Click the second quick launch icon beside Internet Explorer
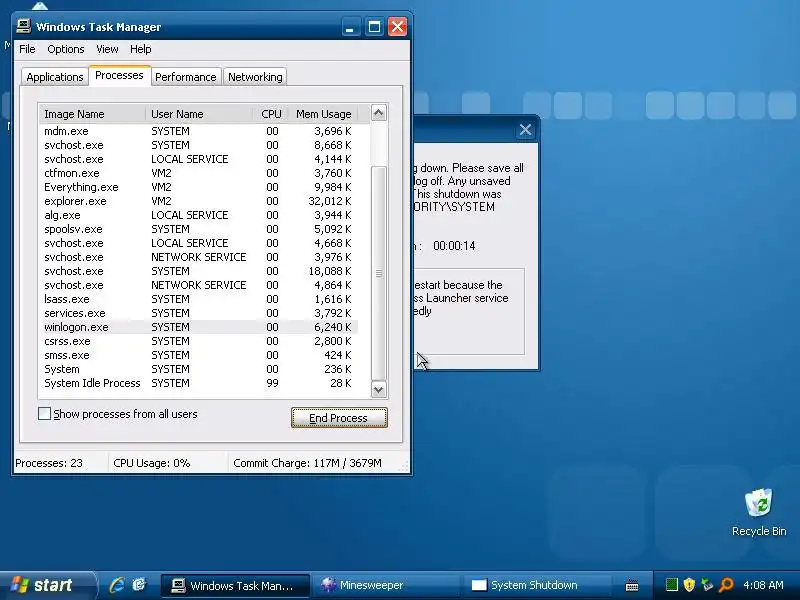 (x=139, y=585)
